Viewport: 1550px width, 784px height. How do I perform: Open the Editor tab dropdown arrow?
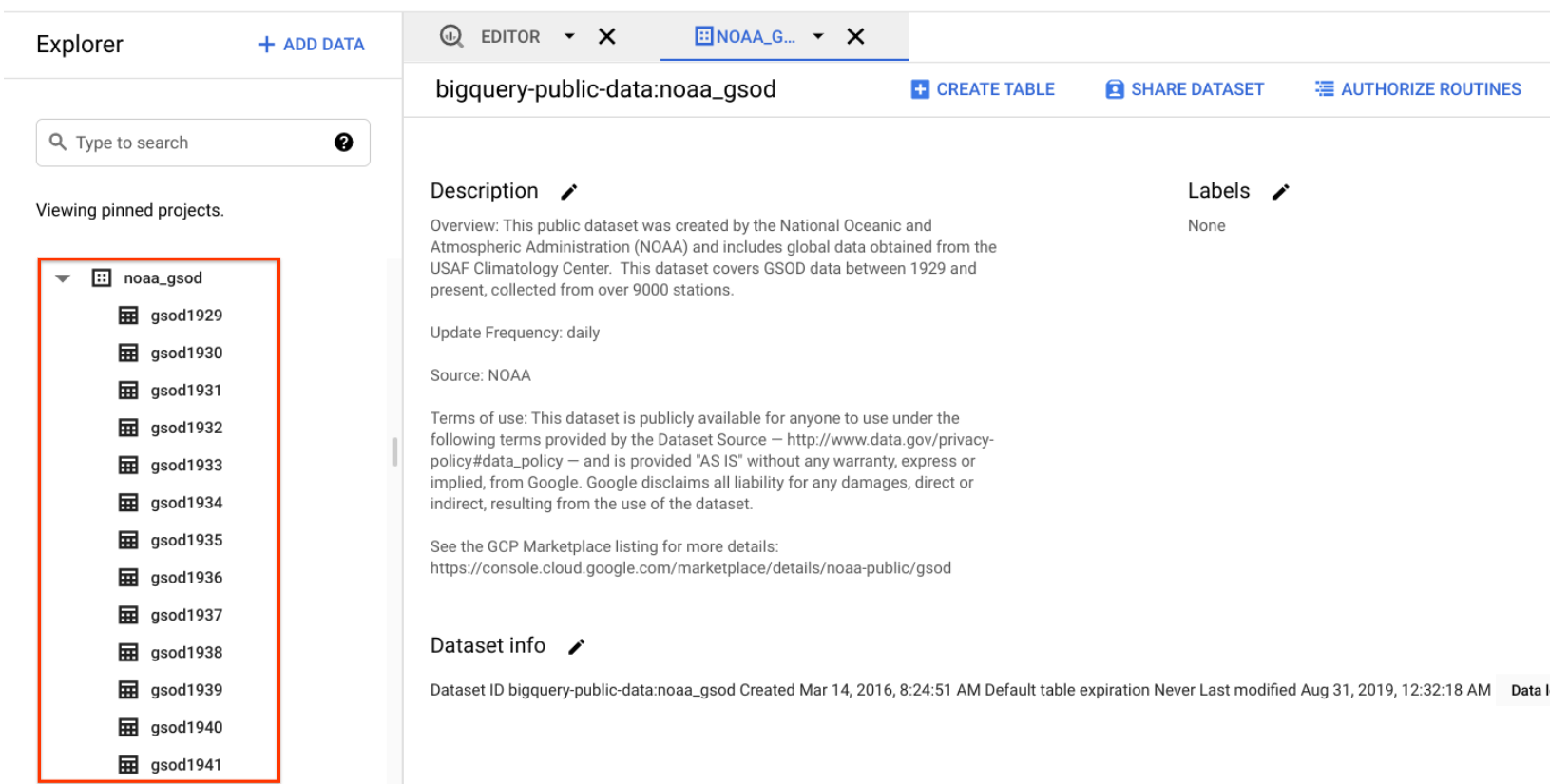(x=569, y=36)
